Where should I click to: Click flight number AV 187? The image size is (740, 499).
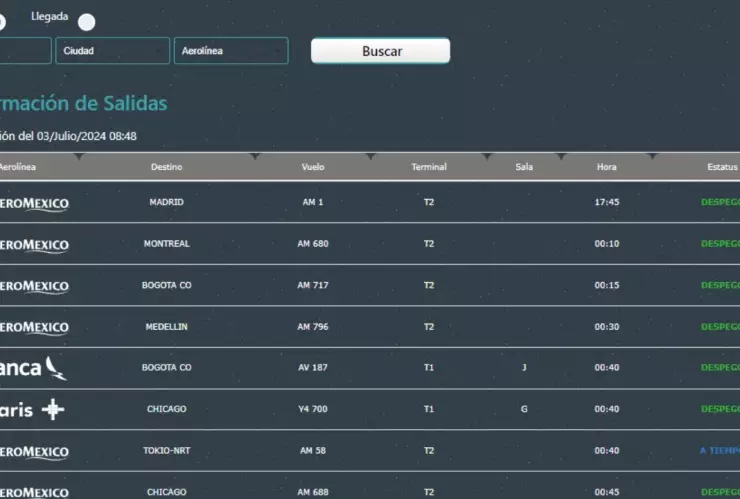tap(313, 368)
